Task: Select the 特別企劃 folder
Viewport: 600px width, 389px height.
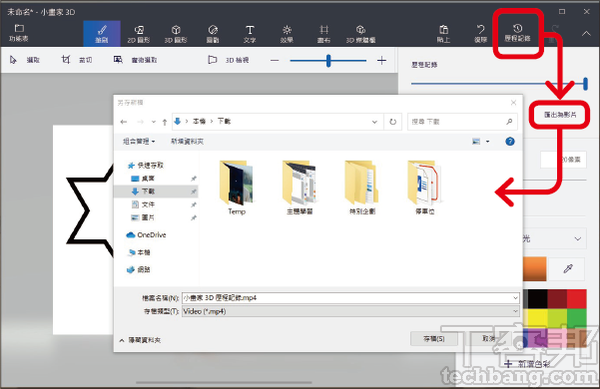Action: [x=362, y=187]
